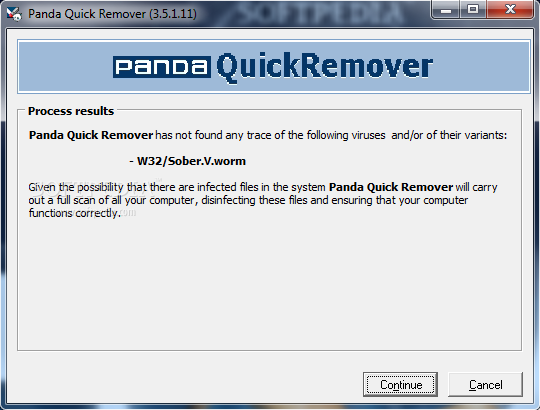Click the 'Given the possibility' paragraph
540x410 pixels.
click(263, 200)
